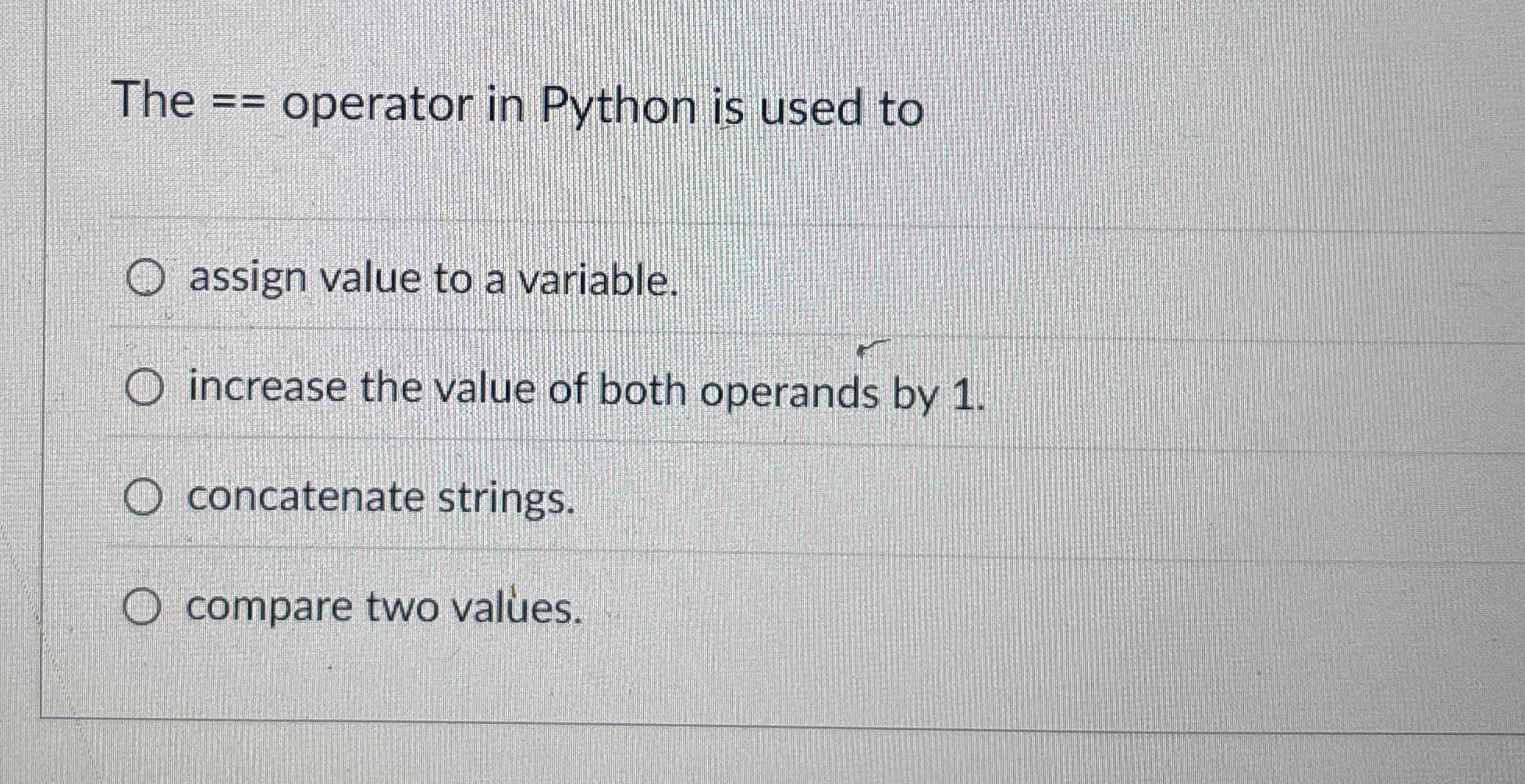The width and height of the screenshot is (1525, 784).
Task: Select the radio button for "increase the value of both operands by 1"
Action: 147,388
